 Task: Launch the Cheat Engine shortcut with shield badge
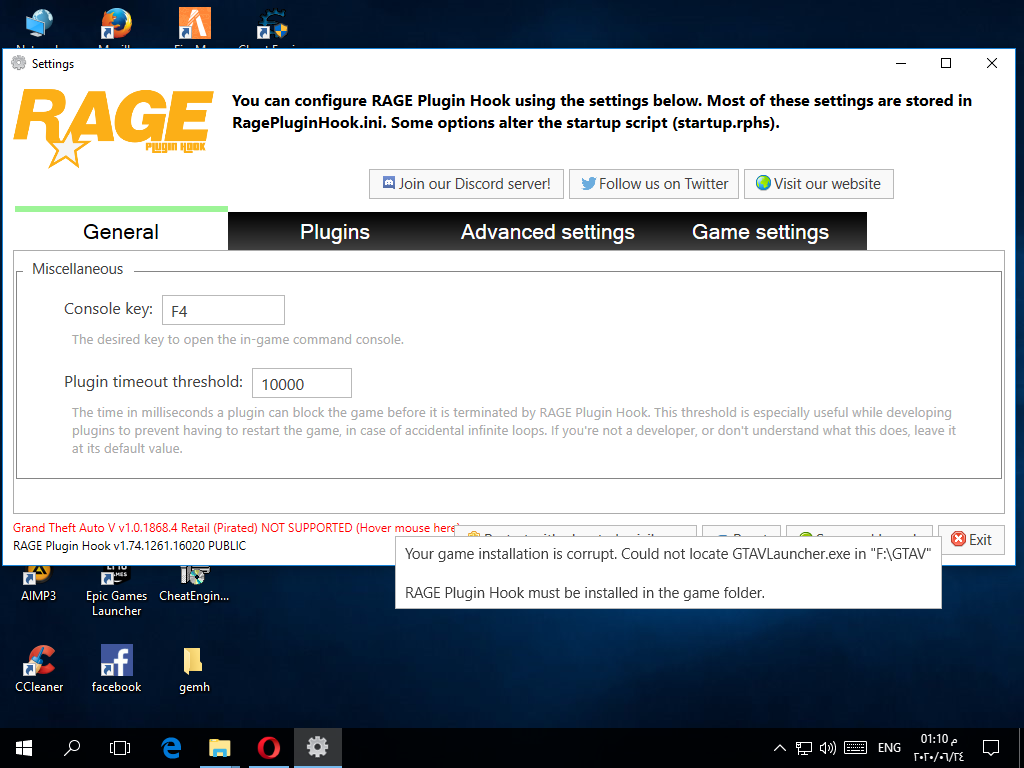[272, 26]
